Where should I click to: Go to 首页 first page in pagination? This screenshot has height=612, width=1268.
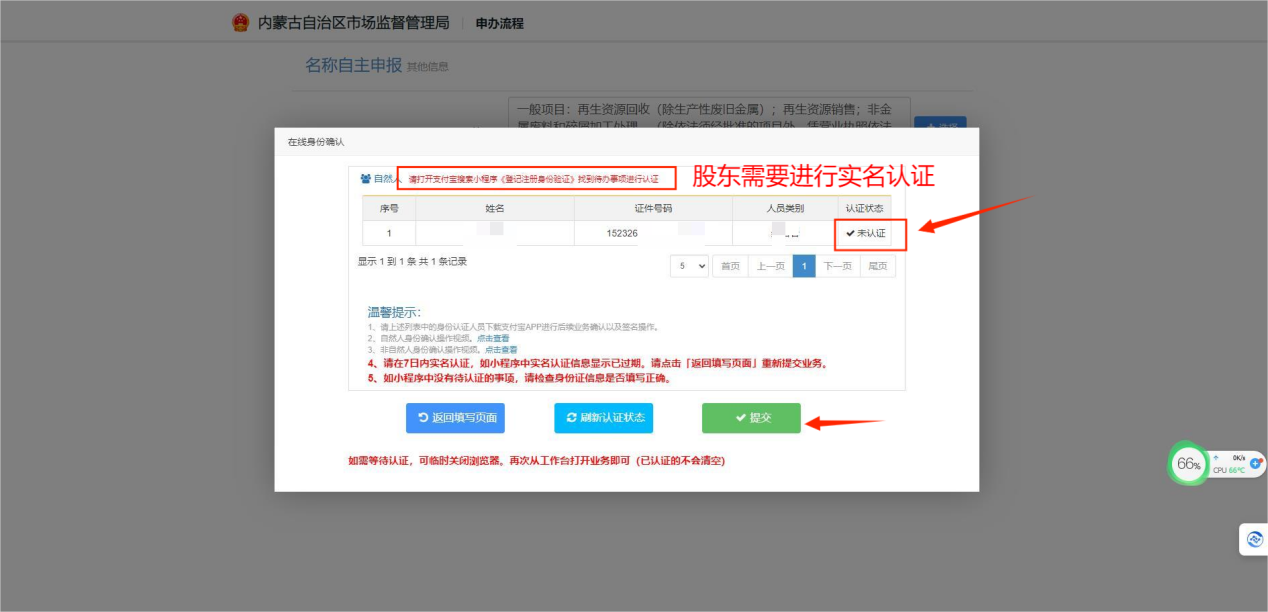731,266
